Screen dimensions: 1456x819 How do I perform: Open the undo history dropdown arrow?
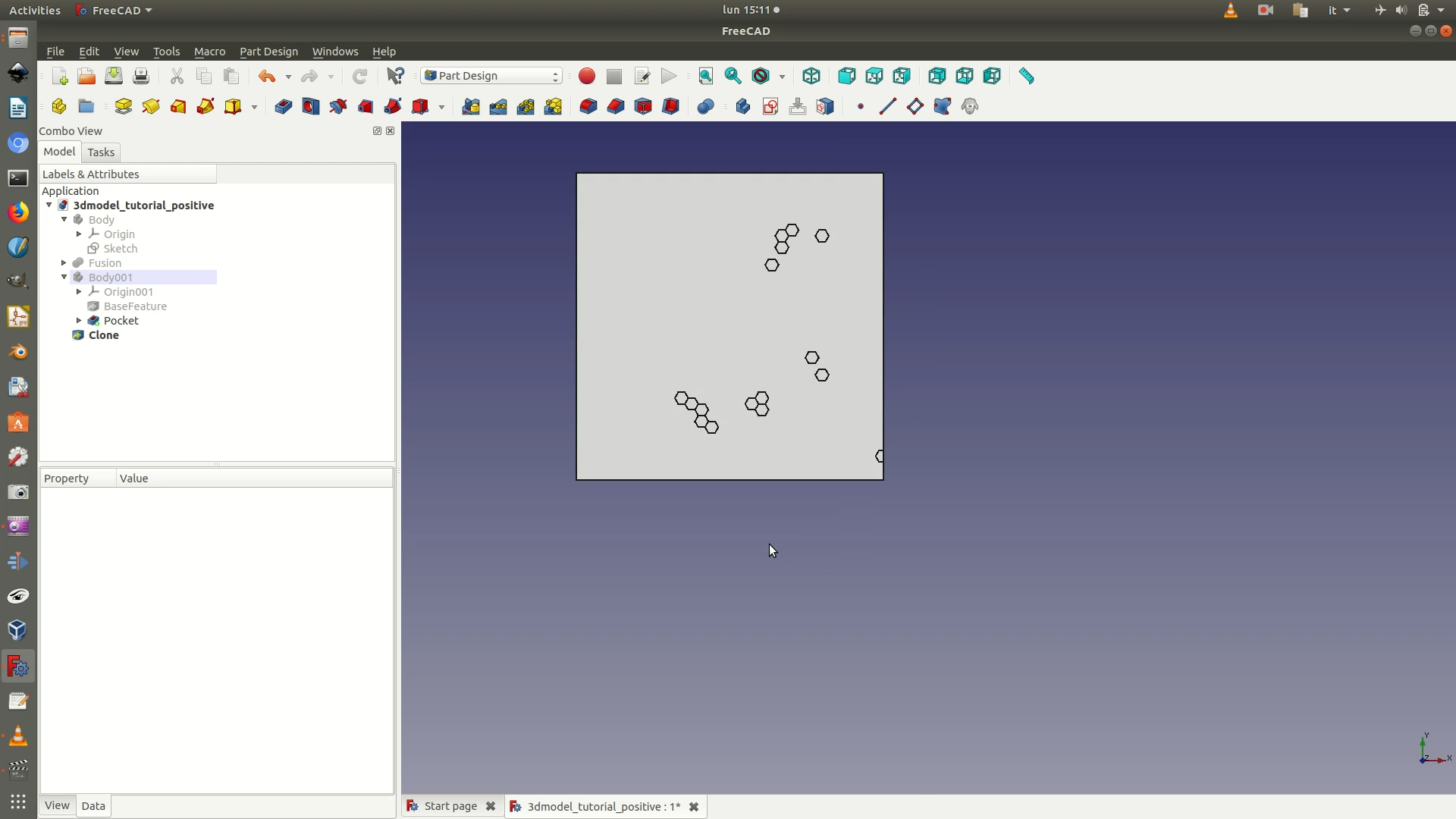(x=288, y=77)
